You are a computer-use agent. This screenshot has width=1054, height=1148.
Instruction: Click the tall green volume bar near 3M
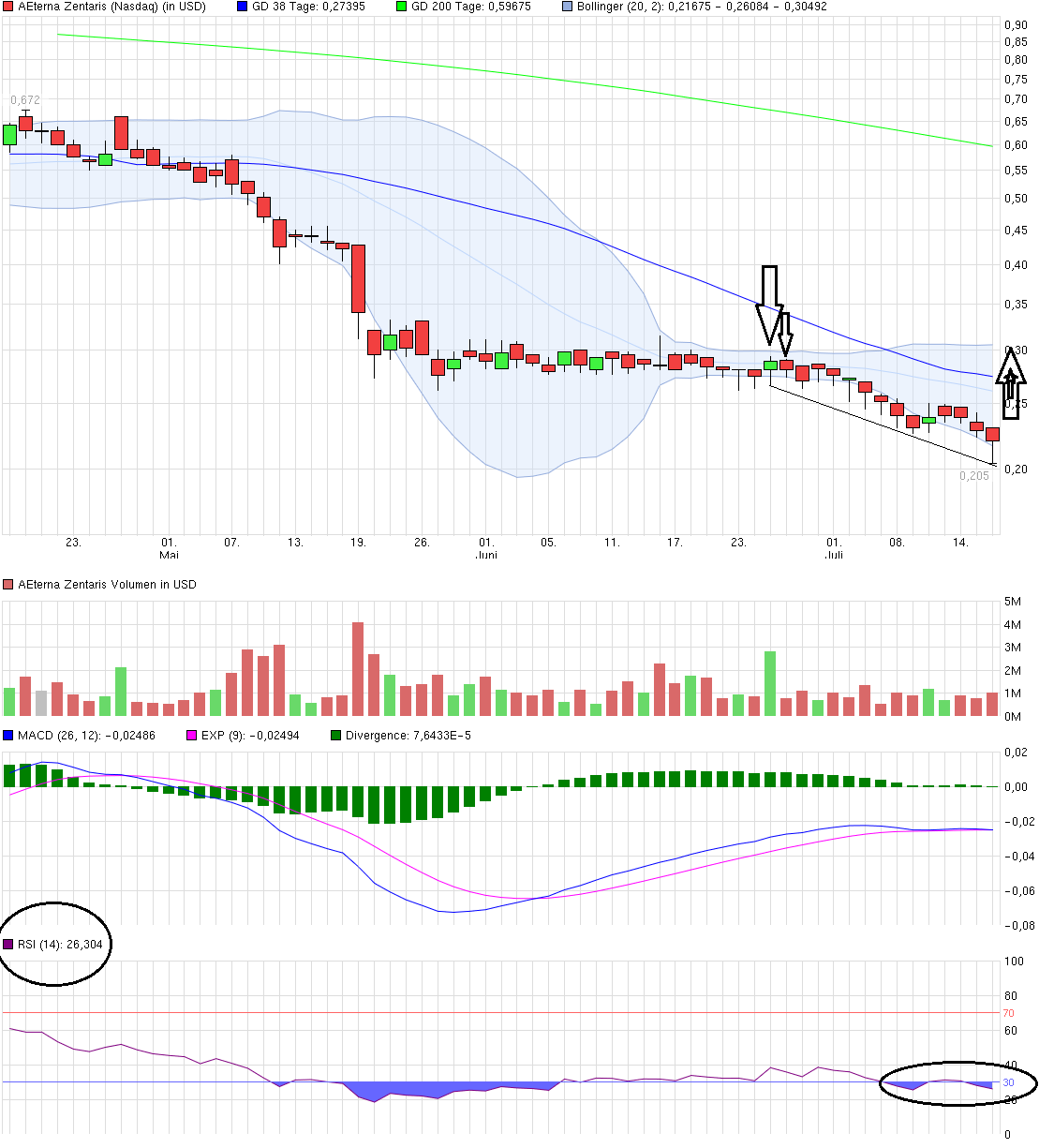click(x=770, y=684)
